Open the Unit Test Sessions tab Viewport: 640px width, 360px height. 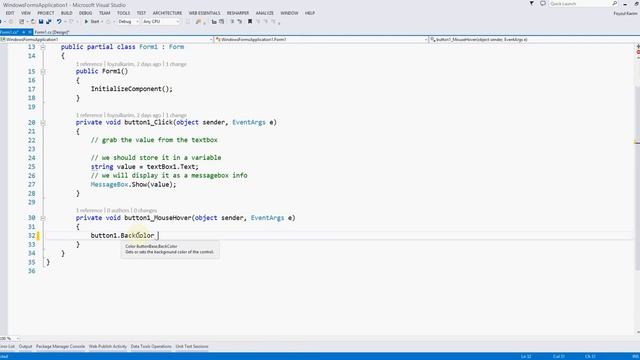[192, 347]
